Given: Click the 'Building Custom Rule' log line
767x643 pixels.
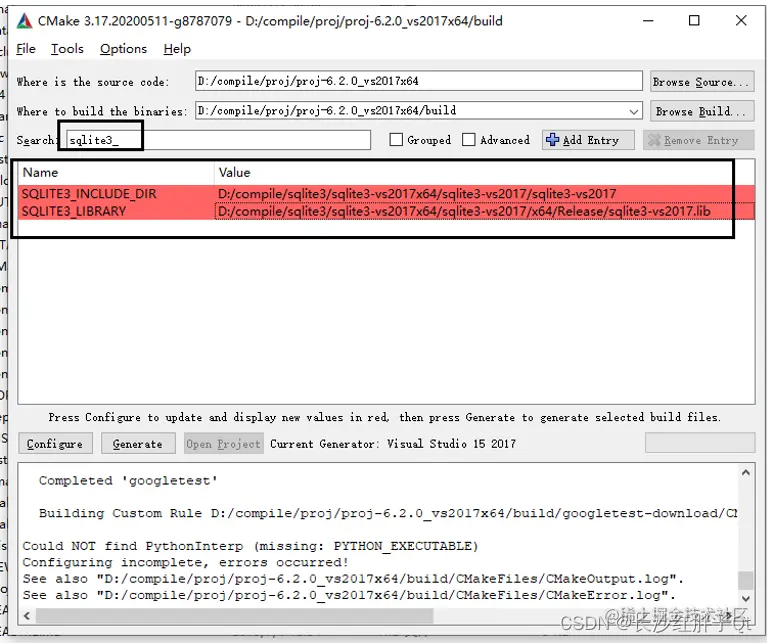Looking at the screenshot, I should click(x=388, y=513).
